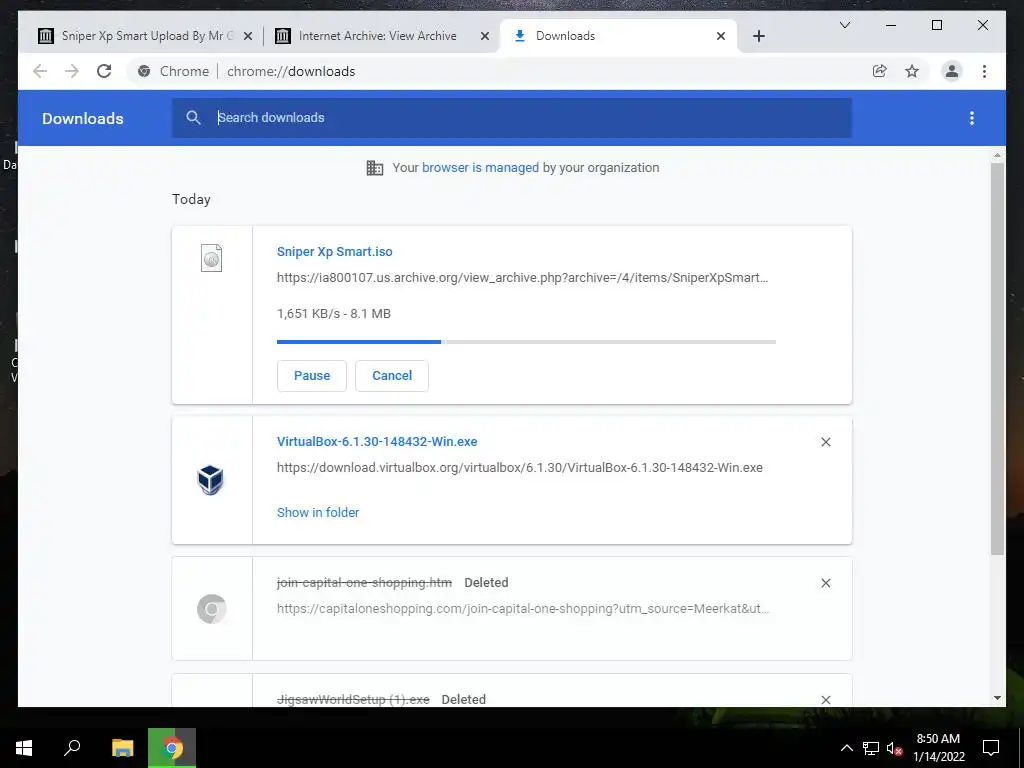Click the ia800107.us.archive.org source URL

522,278
